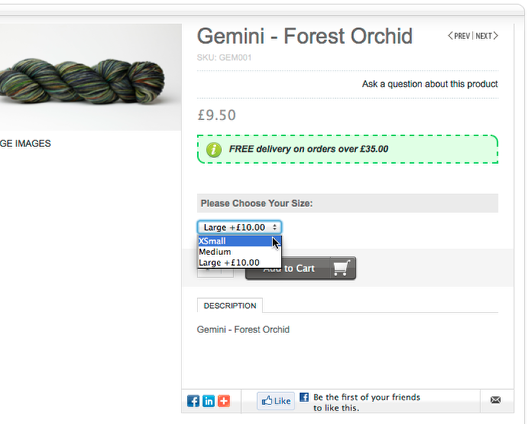Choose Medium size option
The image size is (532, 424).
pos(240,252)
